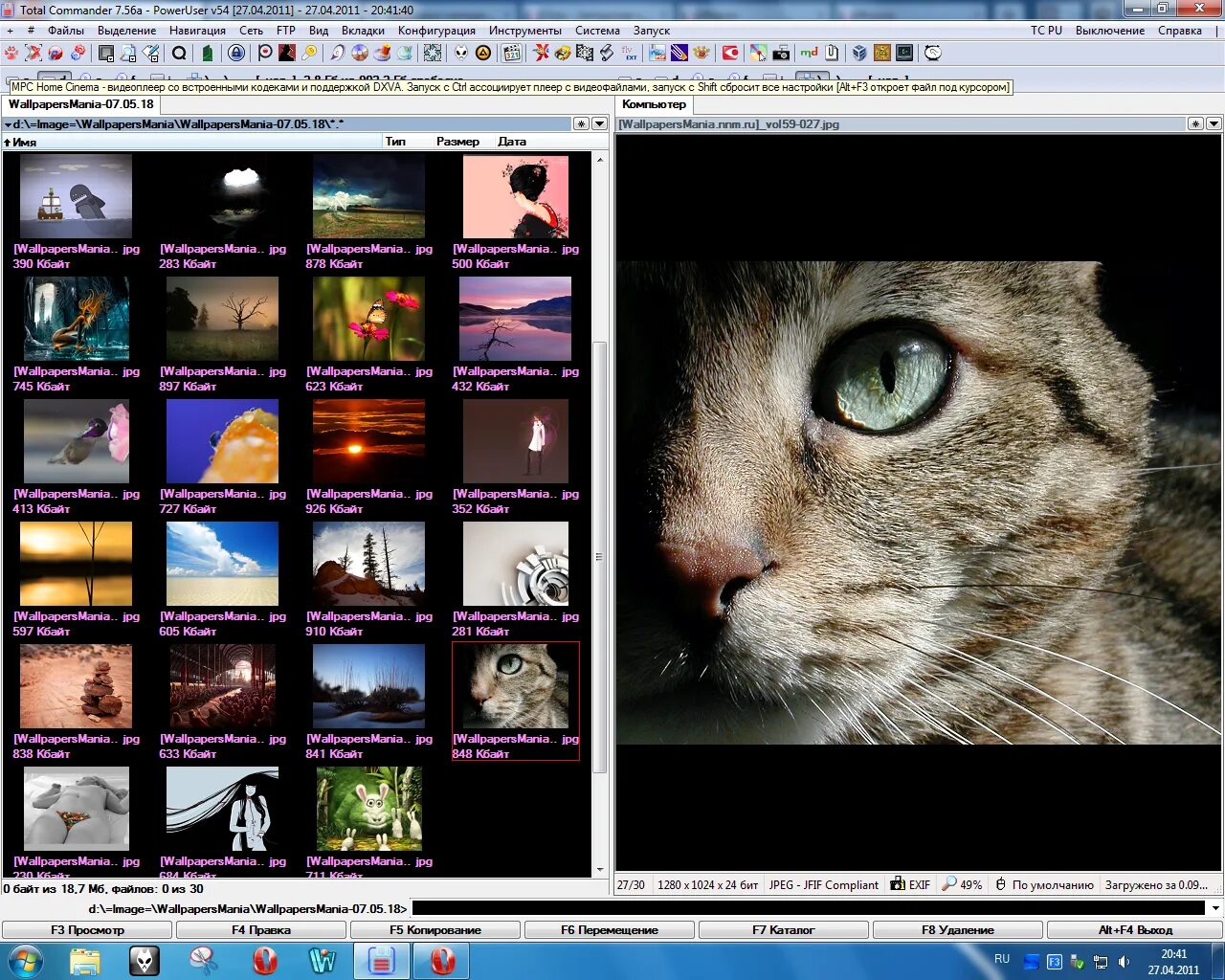Click the alien head toolbar icon
The height and width of the screenshot is (980, 1225).
click(x=461, y=53)
